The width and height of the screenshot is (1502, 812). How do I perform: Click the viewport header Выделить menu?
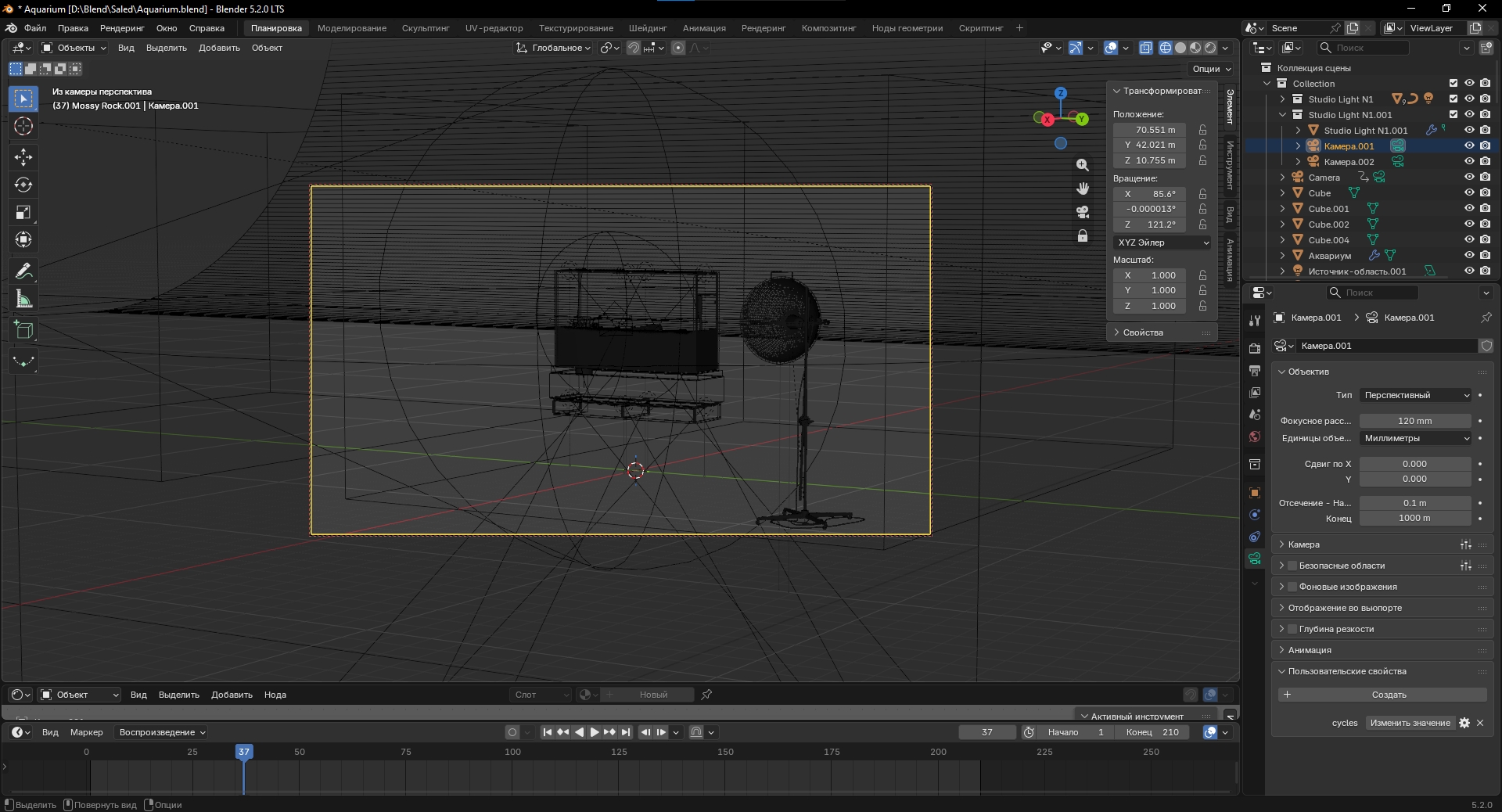167,48
